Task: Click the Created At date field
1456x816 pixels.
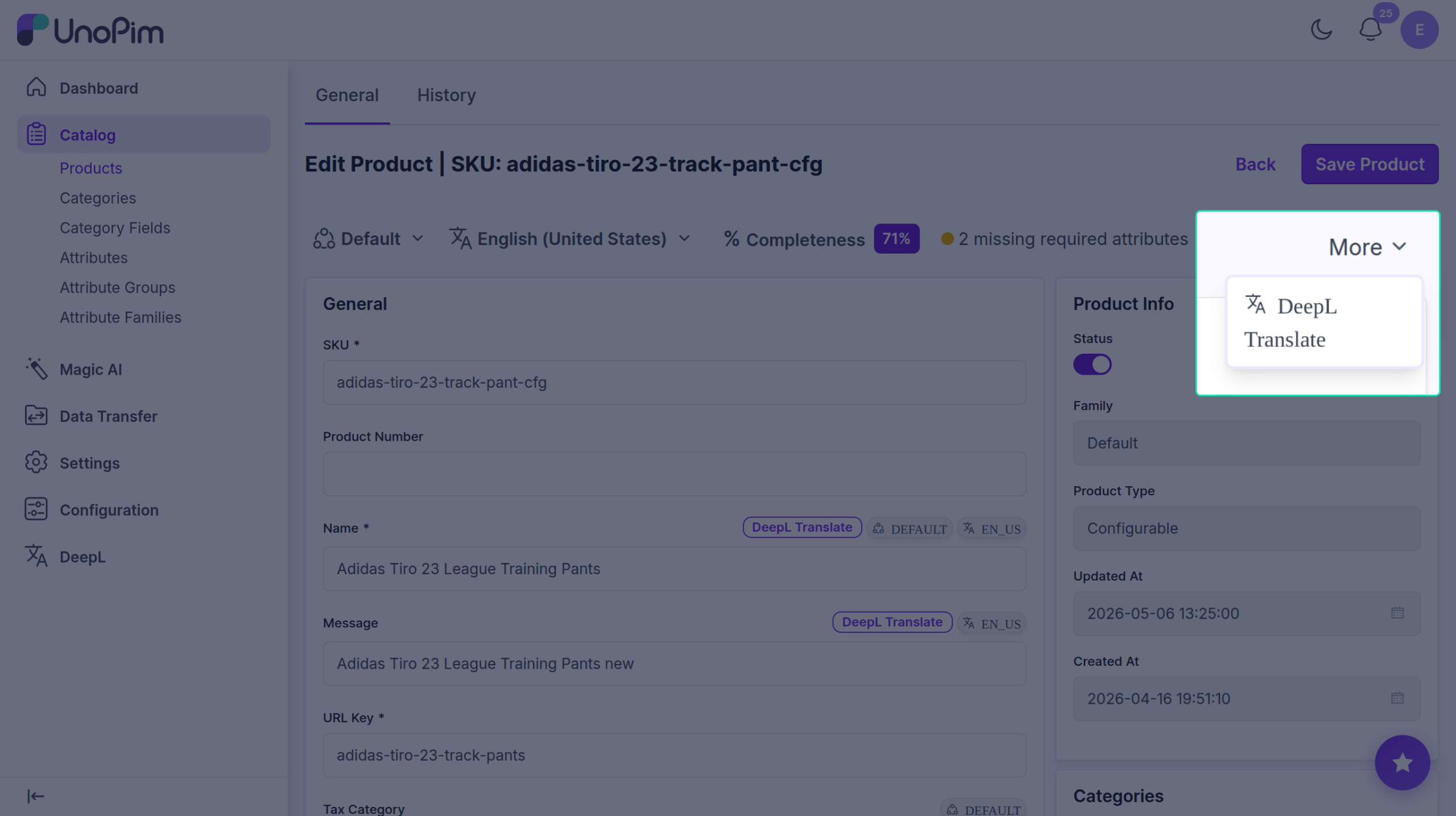Action: click(x=1246, y=699)
